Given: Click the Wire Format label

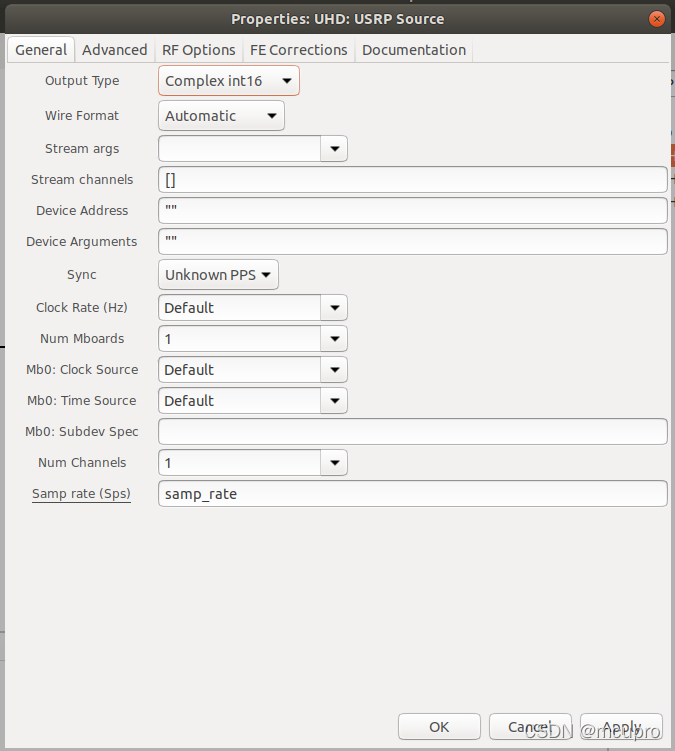Looking at the screenshot, I should (82, 115).
